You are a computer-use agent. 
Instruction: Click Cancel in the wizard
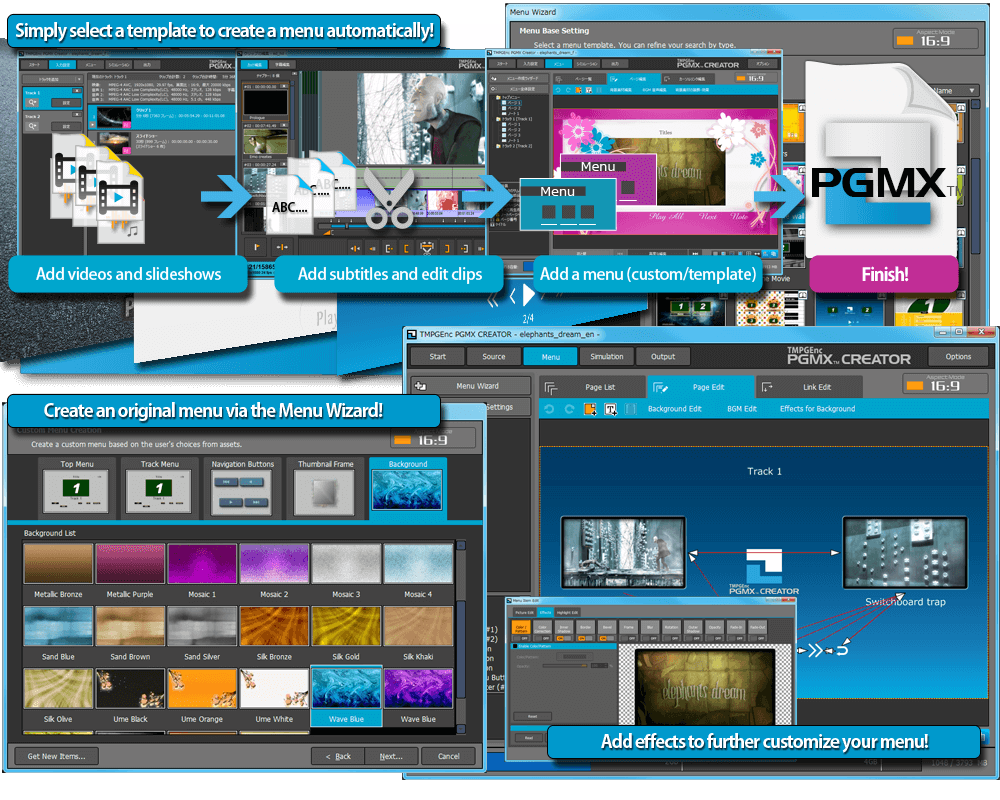click(x=448, y=756)
